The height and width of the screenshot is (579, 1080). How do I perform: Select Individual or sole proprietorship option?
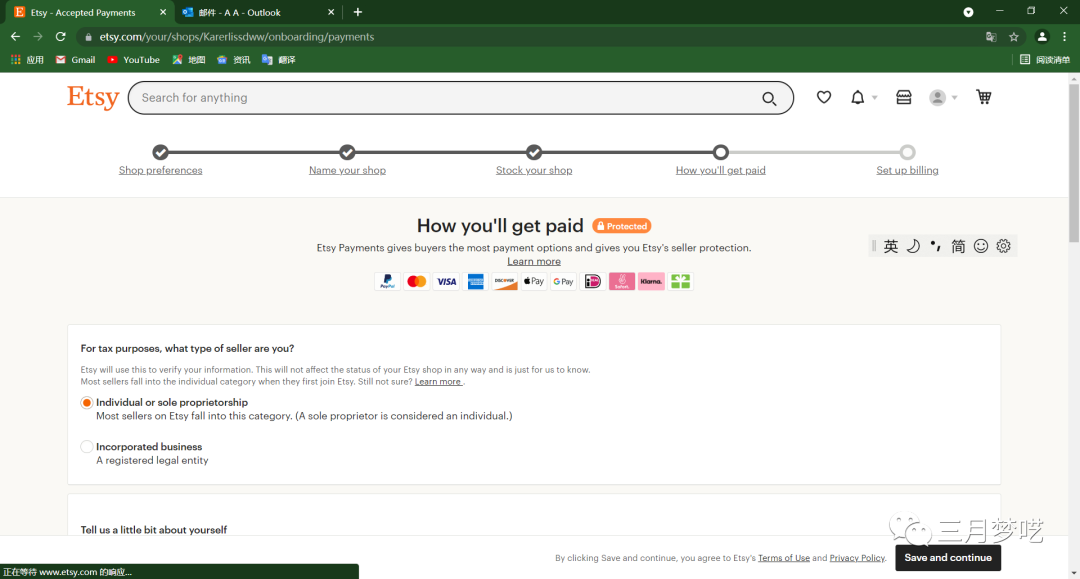click(x=87, y=402)
